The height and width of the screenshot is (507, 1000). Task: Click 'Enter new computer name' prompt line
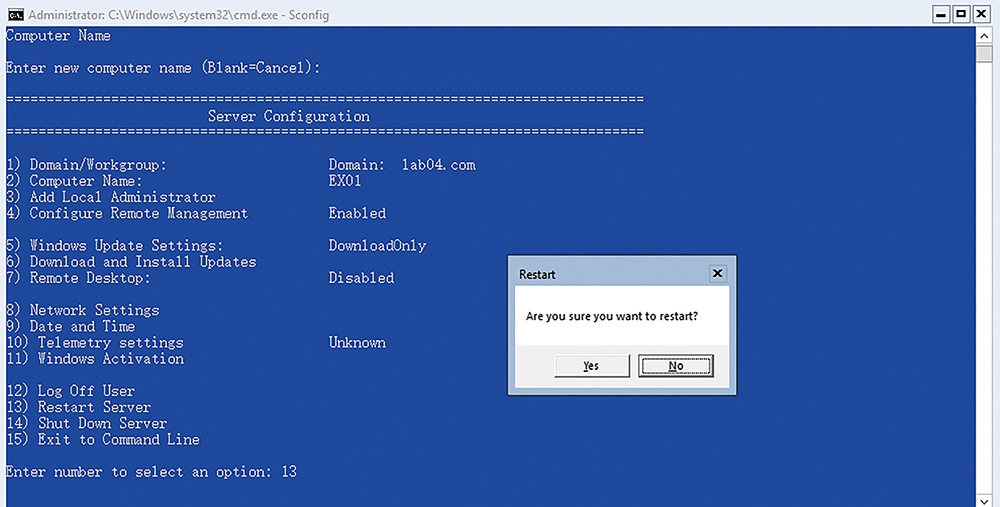pos(163,68)
